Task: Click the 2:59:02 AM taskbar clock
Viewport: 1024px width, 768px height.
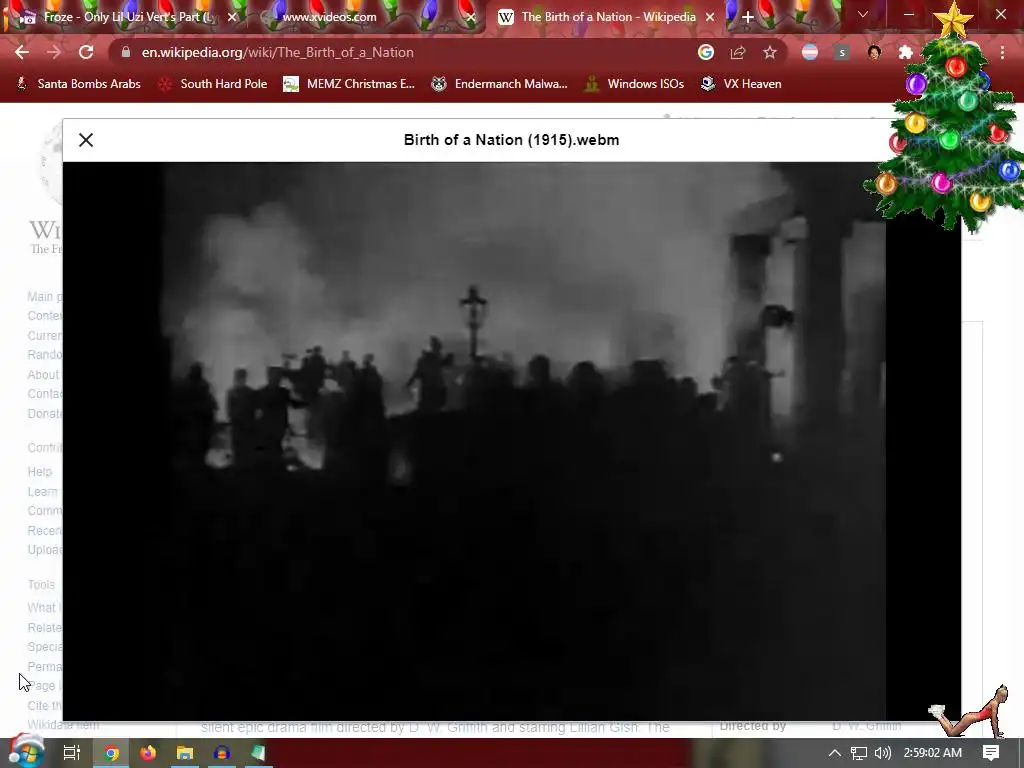Action: point(933,753)
